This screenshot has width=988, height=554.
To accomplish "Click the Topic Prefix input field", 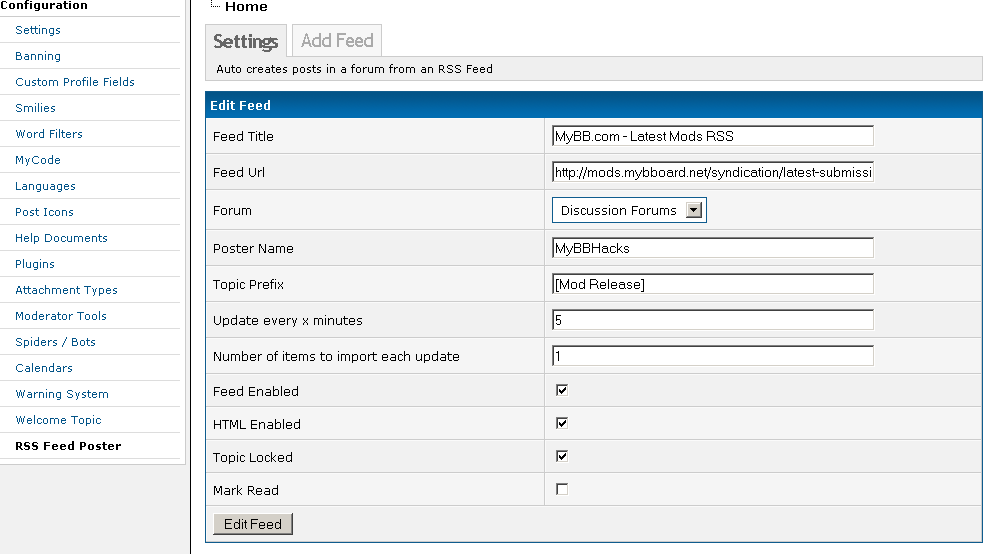I will click(712, 284).
